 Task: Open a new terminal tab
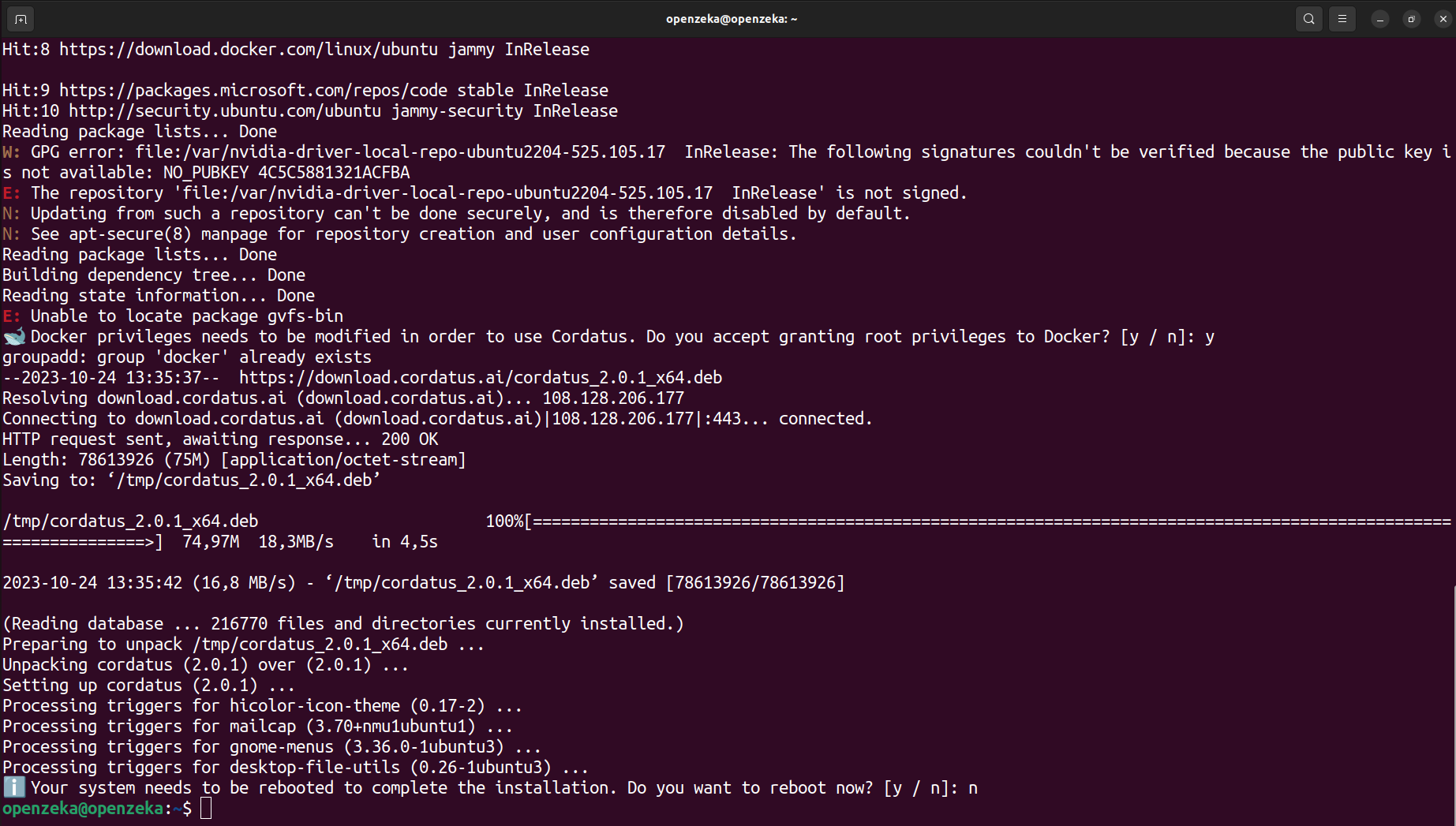pos(21,19)
